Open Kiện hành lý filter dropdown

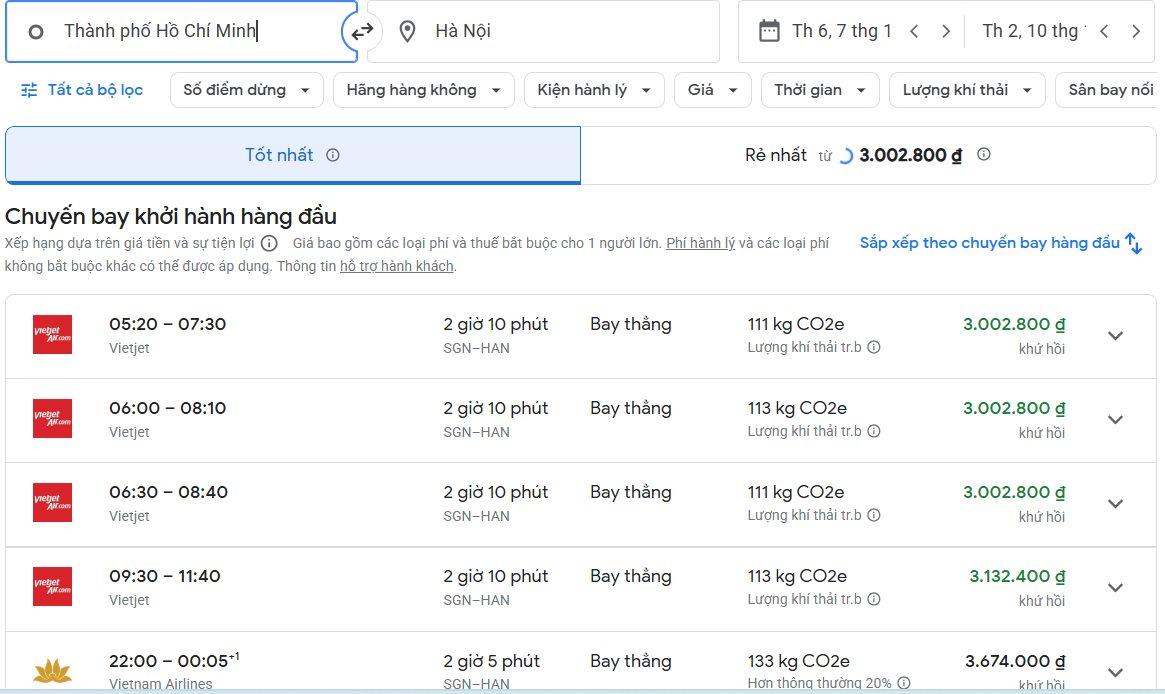coord(594,90)
